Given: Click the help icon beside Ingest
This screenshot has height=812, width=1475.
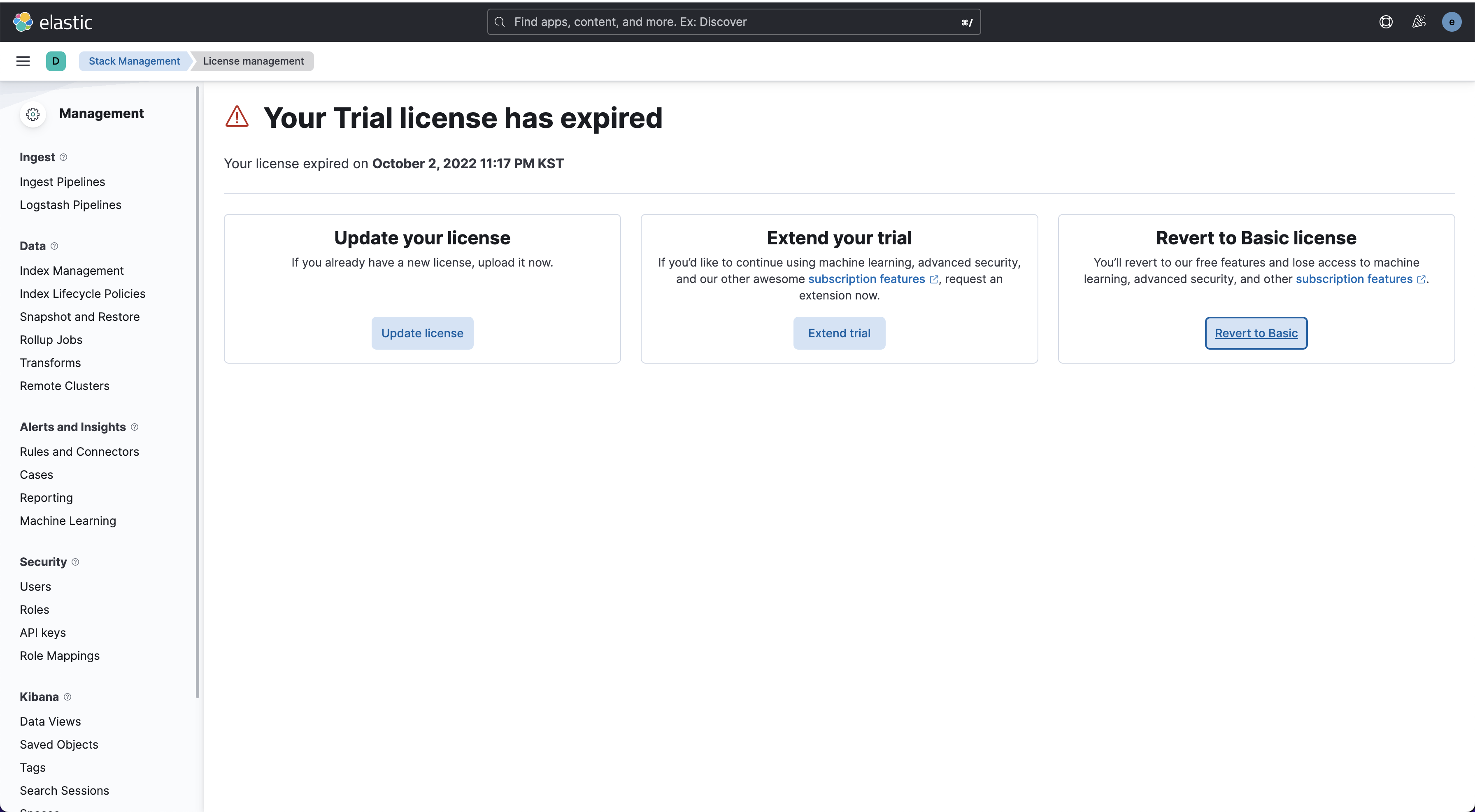Looking at the screenshot, I should [63, 158].
